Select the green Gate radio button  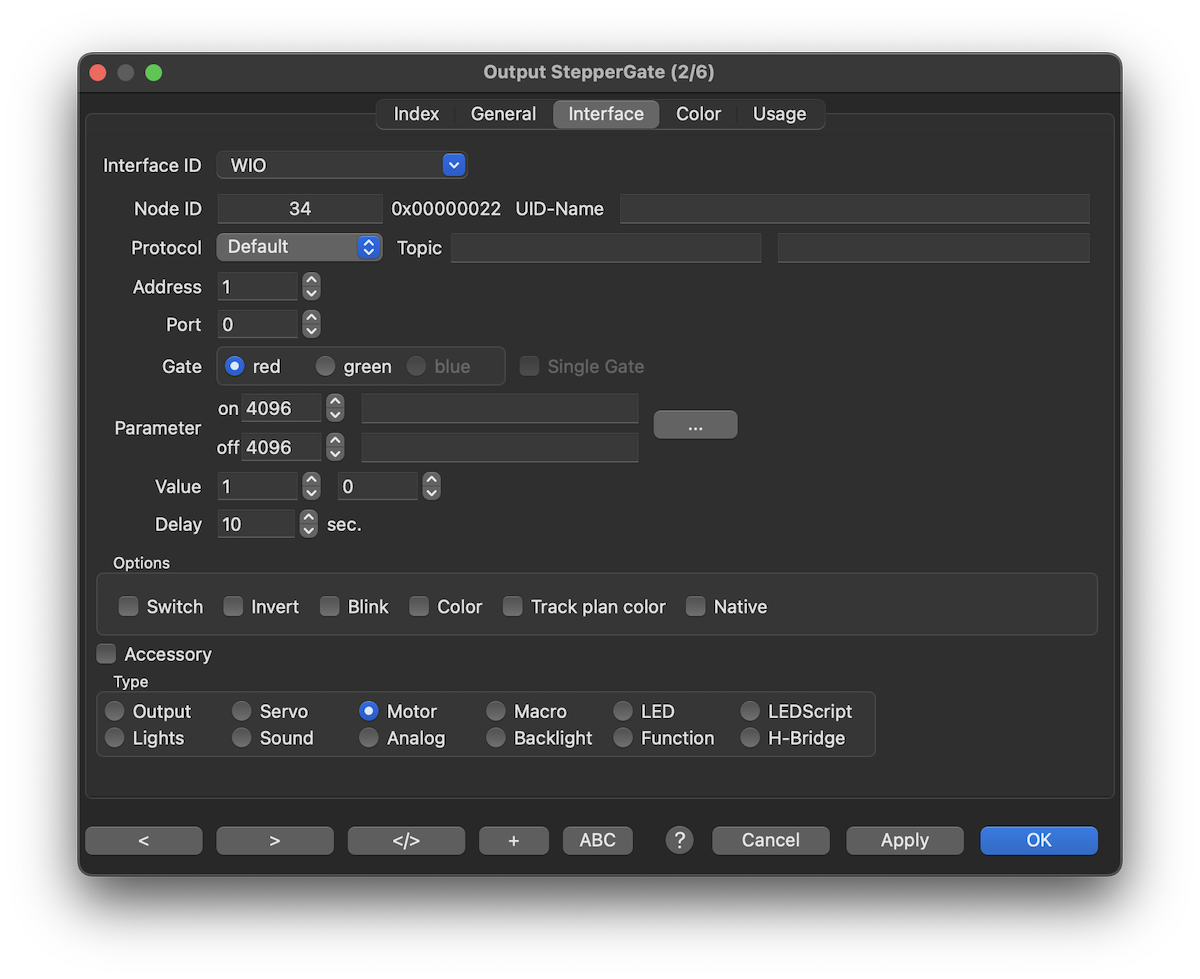tap(326, 367)
